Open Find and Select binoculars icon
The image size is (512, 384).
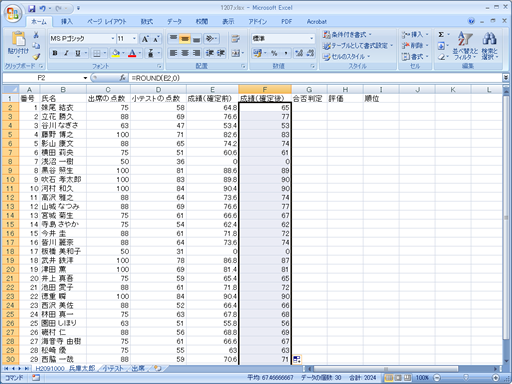coord(489,39)
